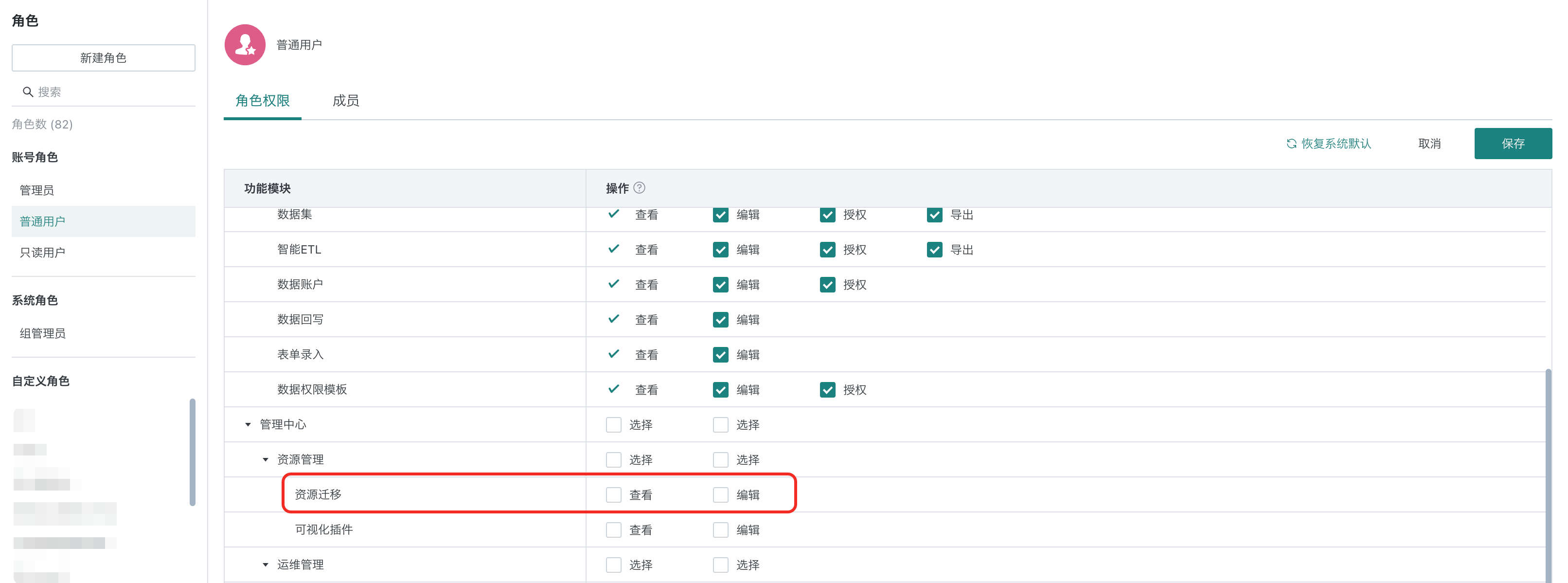Image resolution: width=1568 pixels, height=583 pixels.
Task: Click the view checkmark in 数据集 row
Action: [614, 214]
